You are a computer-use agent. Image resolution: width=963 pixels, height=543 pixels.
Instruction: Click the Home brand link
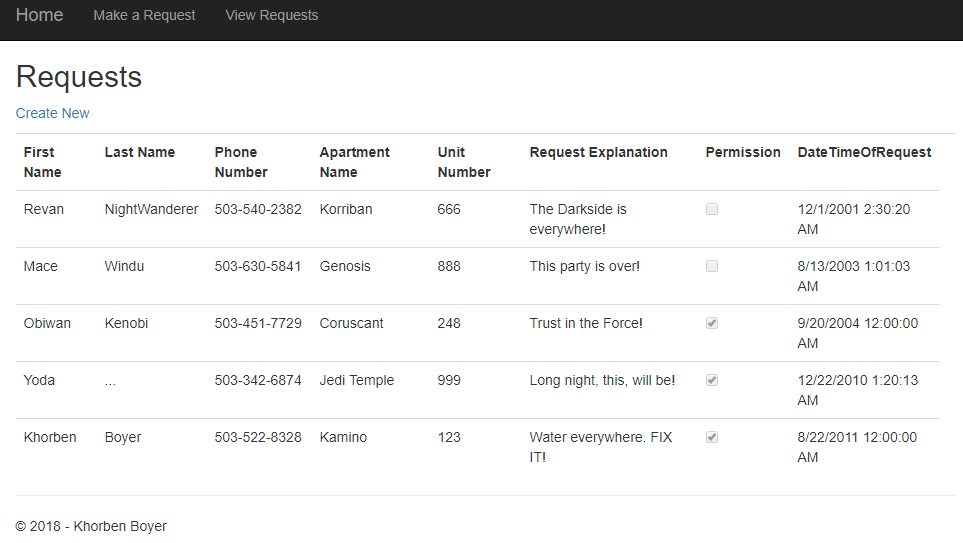coord(39,15)
